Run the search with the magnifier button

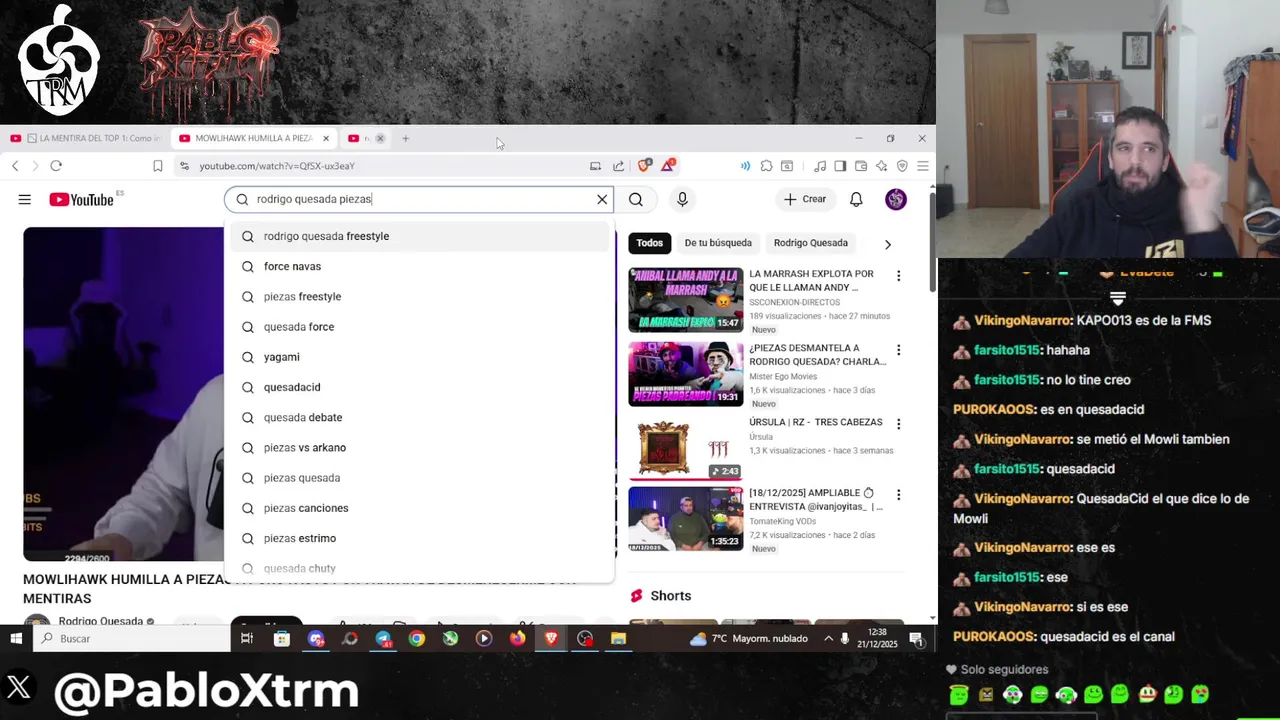point(636,199)
